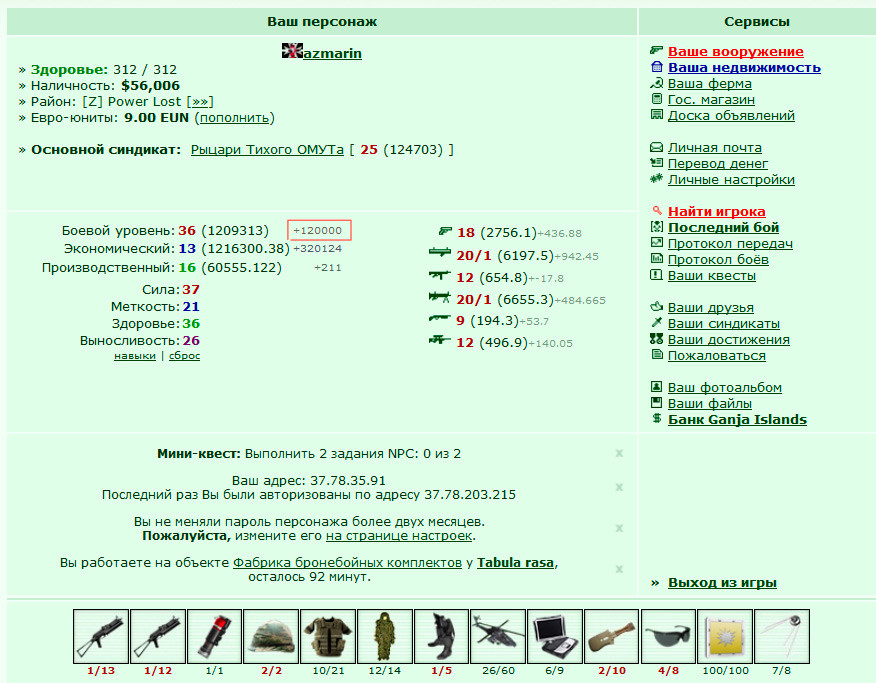
Task: Open Ваша недвижимость
Action: 744,68
